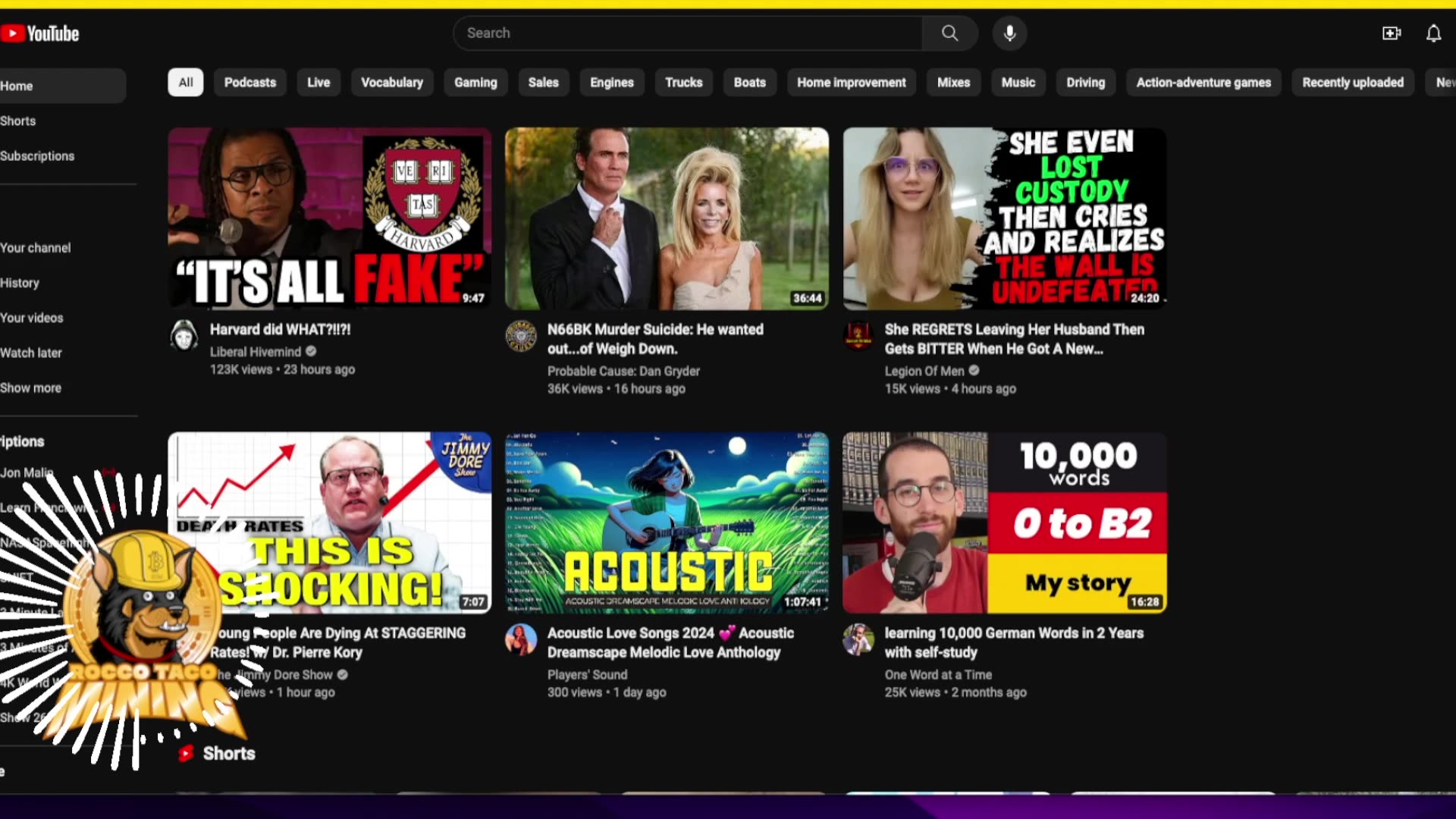Open Legion Of Men channel avatar
1456x819 pixels.
pos(858,335)
